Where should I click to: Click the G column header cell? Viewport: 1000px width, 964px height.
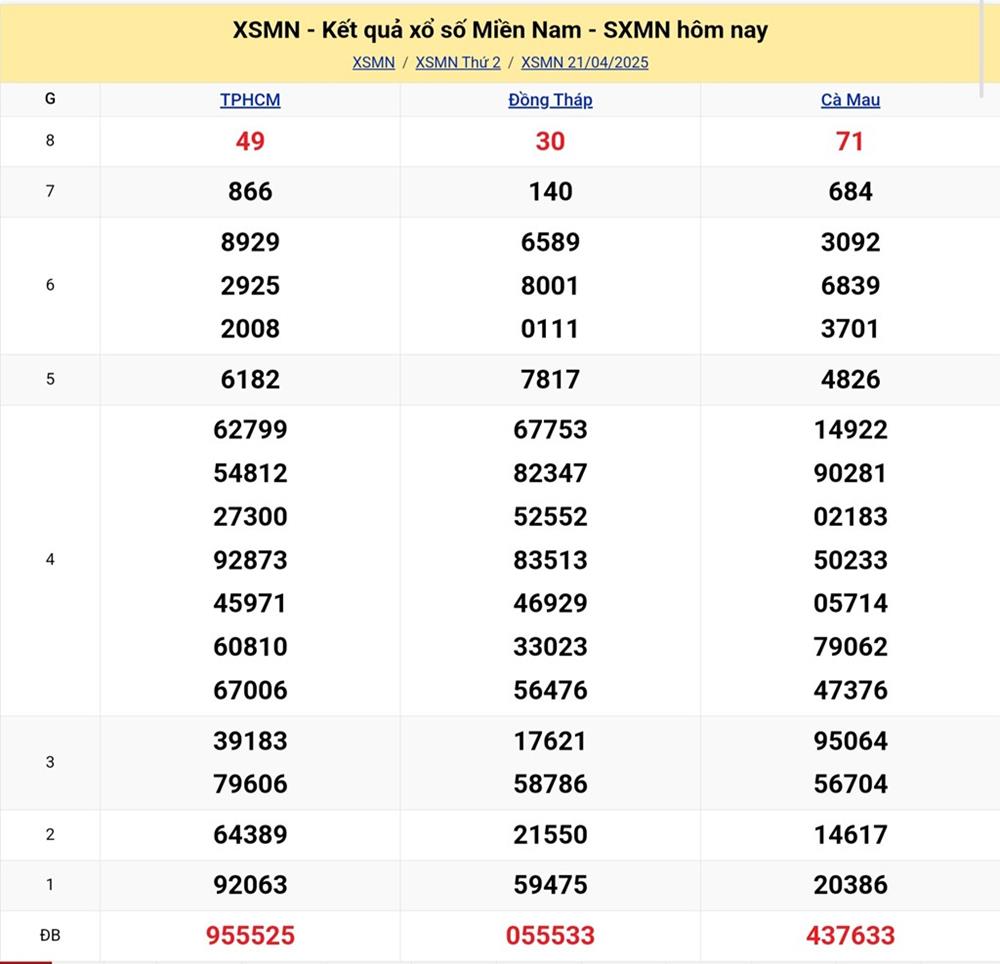[x=50, y=99]
